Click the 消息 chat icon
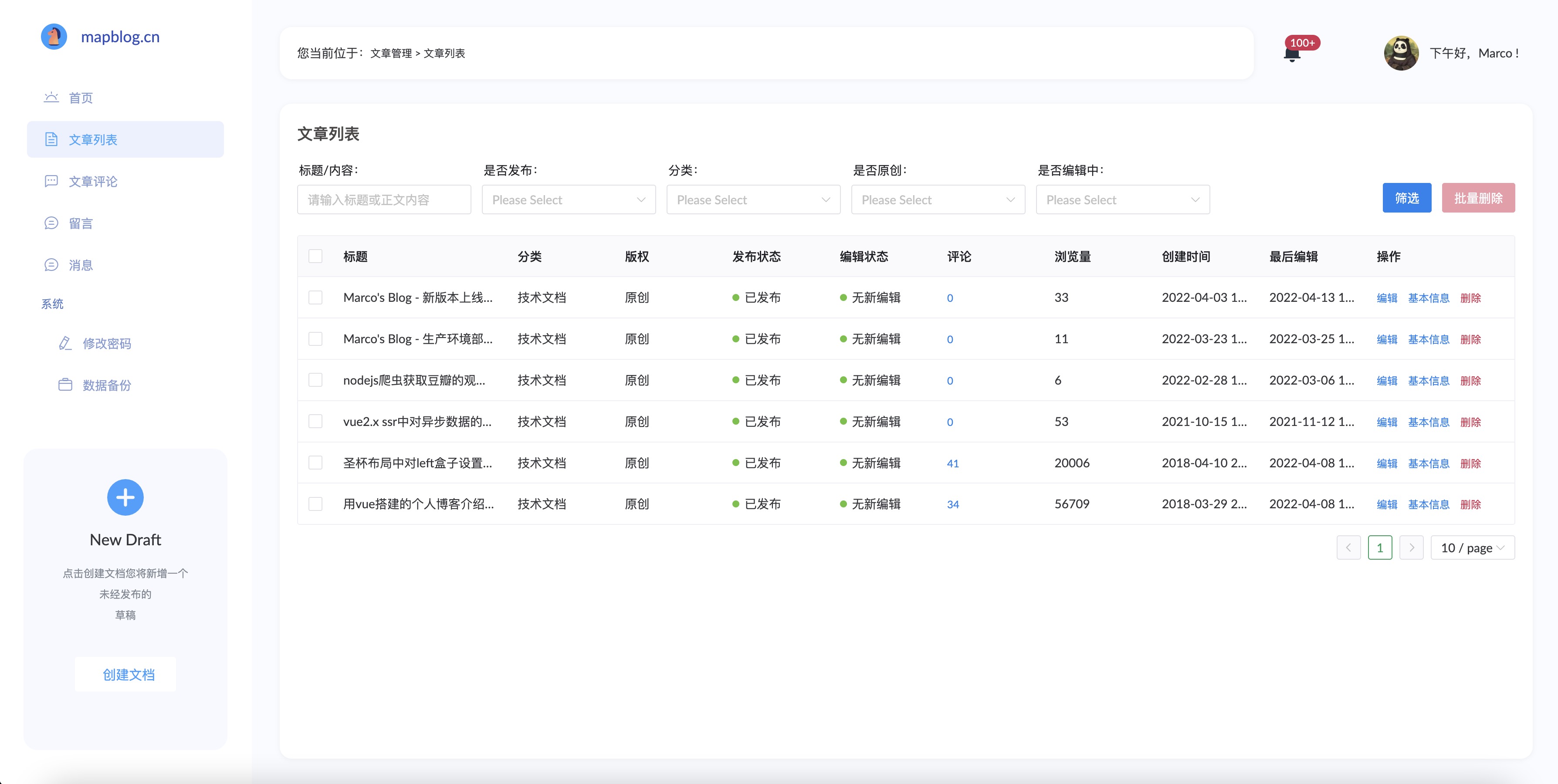 coord(51,265)
